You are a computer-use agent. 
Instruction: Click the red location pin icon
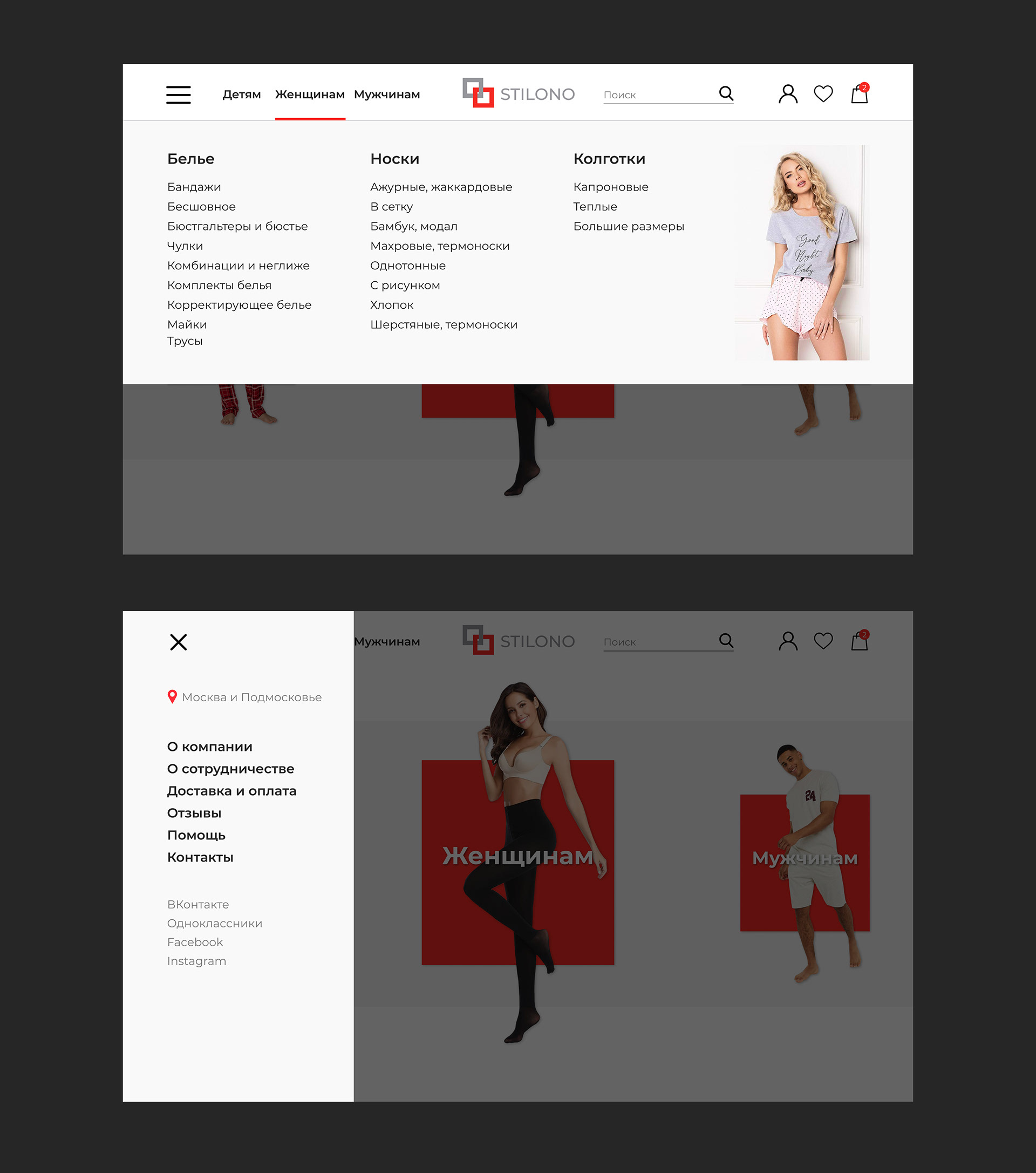(172, 697)
